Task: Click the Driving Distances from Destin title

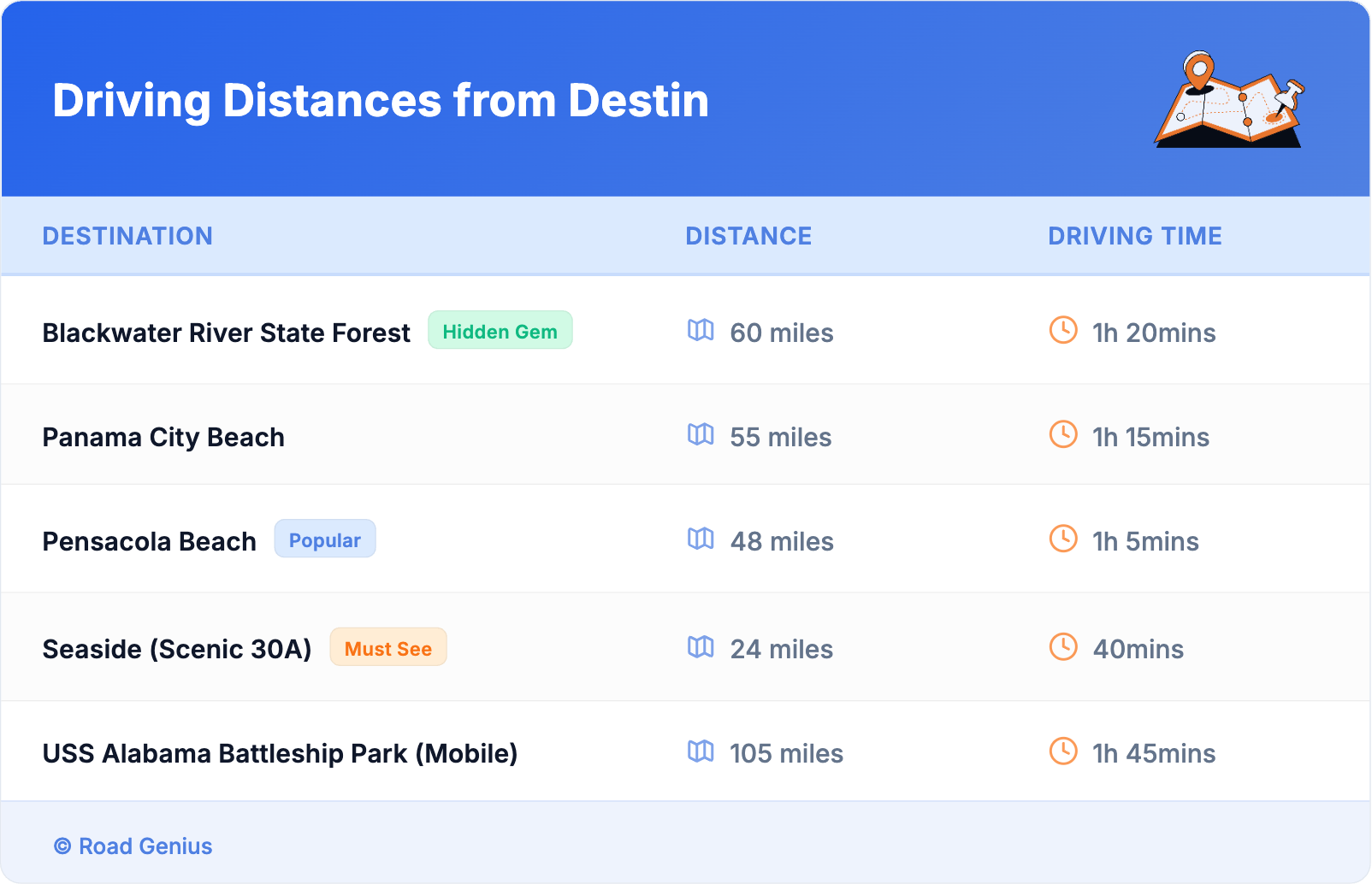Action: [x=381, y=101]
